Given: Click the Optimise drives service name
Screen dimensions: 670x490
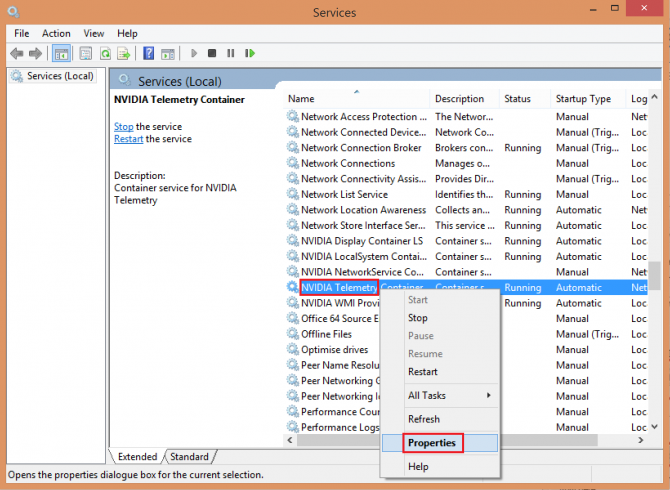Looking at the screenshot, I should 335,349.
